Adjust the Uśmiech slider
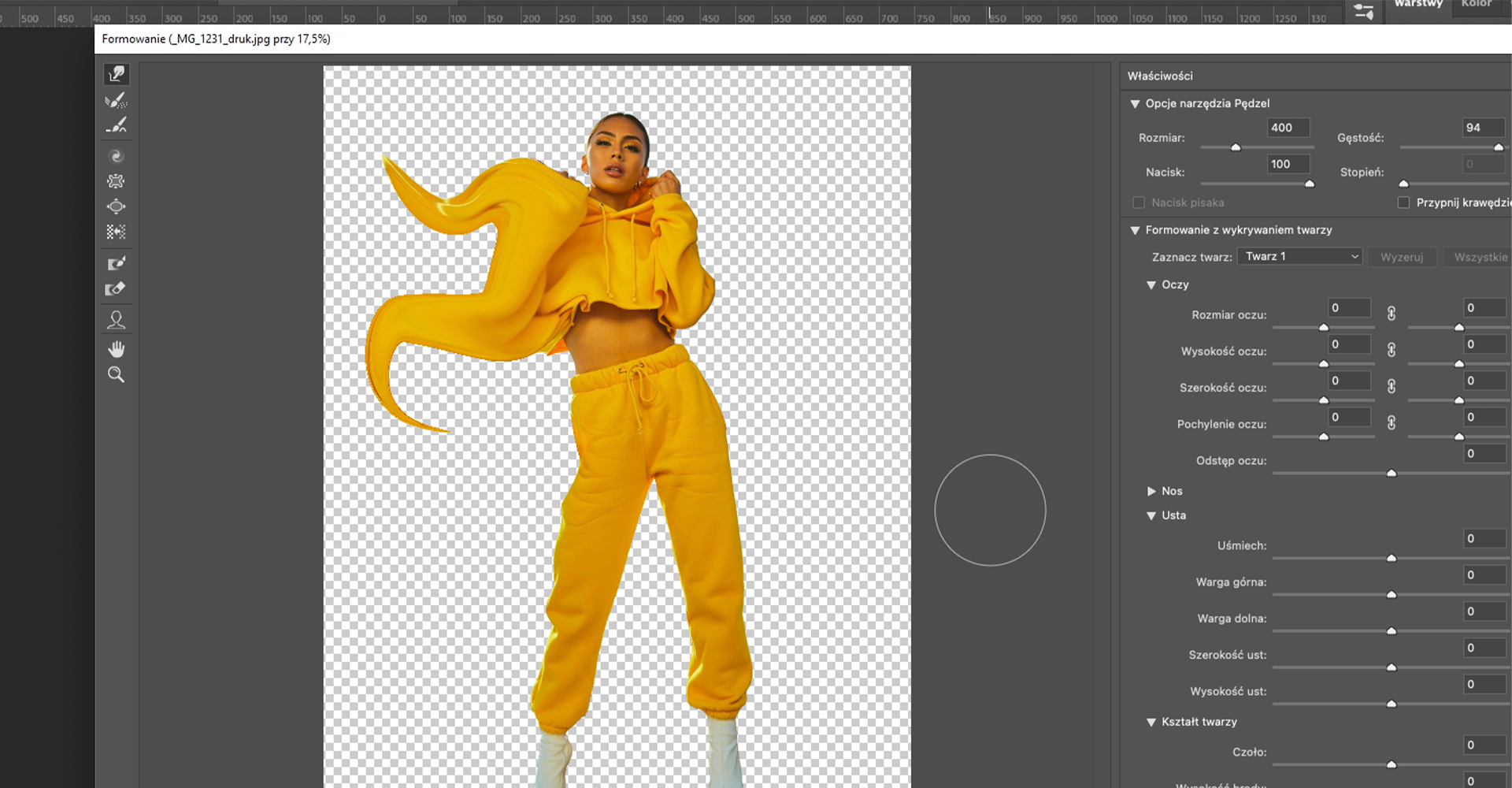Image resolution: width=1512 pixels, height=788 pixels. 1392,558
